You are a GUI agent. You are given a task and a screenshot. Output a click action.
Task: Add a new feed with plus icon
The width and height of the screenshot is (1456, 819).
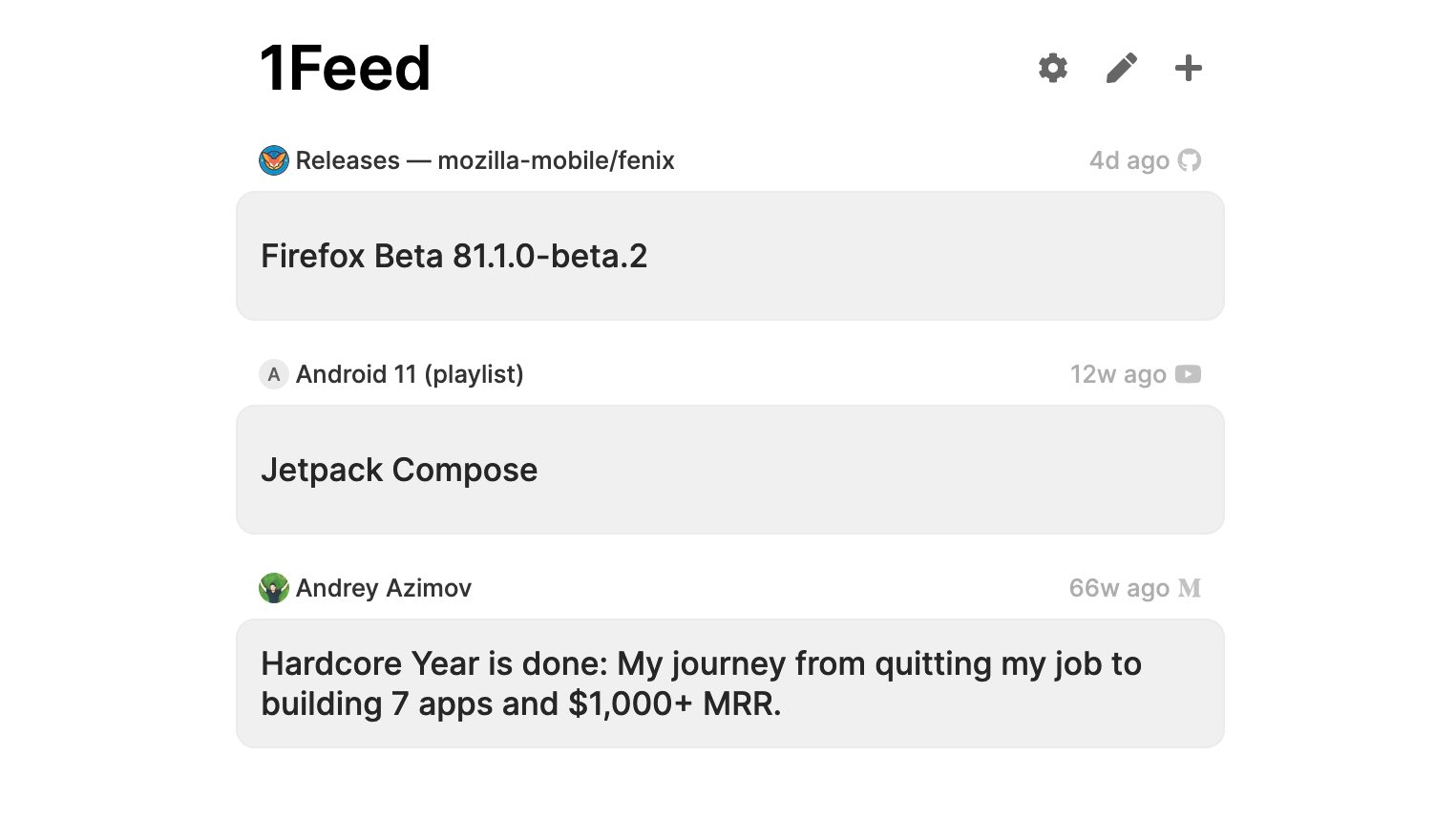[1188, 68]
